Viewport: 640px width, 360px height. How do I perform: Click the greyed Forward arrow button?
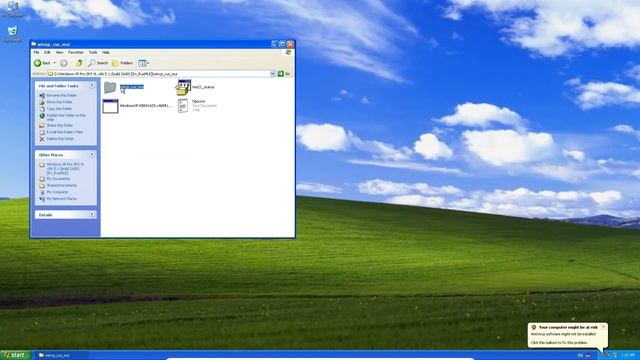(64, 63)
